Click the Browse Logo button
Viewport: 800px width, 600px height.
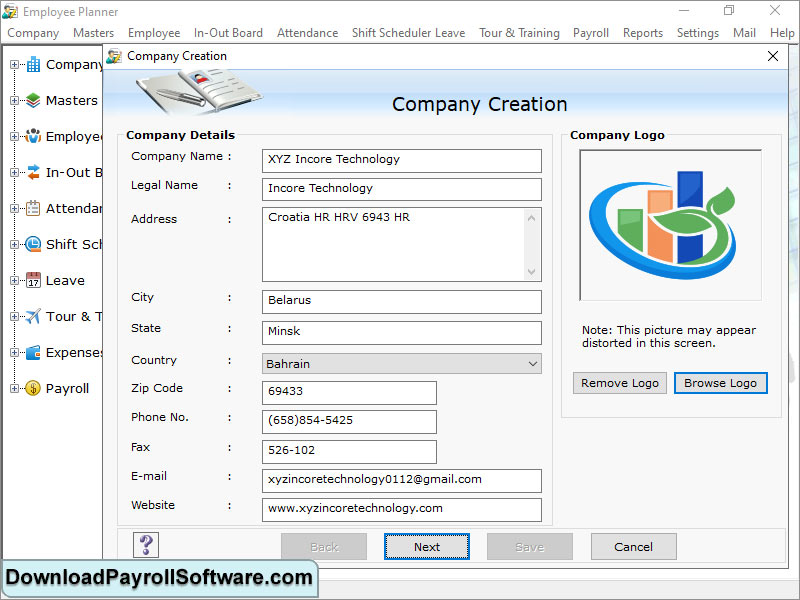click(x=720, y=383)
